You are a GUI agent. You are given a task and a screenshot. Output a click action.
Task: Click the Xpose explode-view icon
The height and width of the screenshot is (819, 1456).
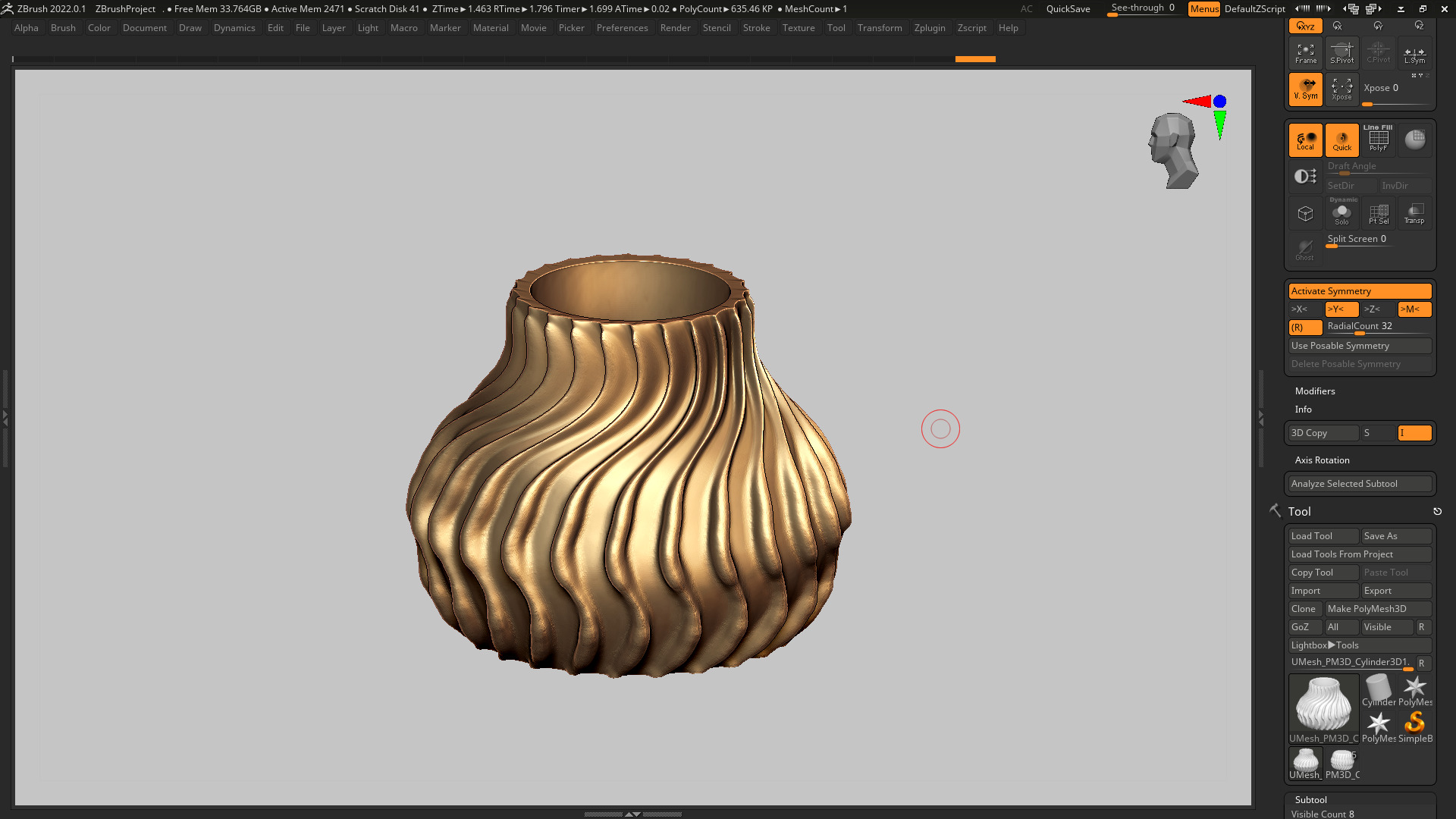[x=1341, y=89]
